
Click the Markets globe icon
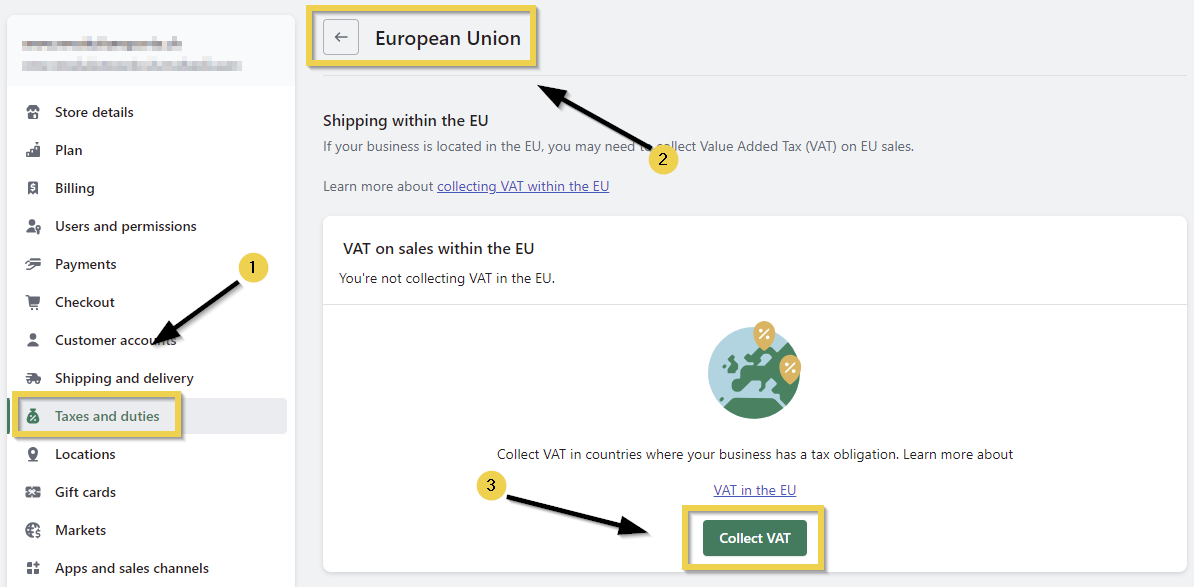[33, 530]
